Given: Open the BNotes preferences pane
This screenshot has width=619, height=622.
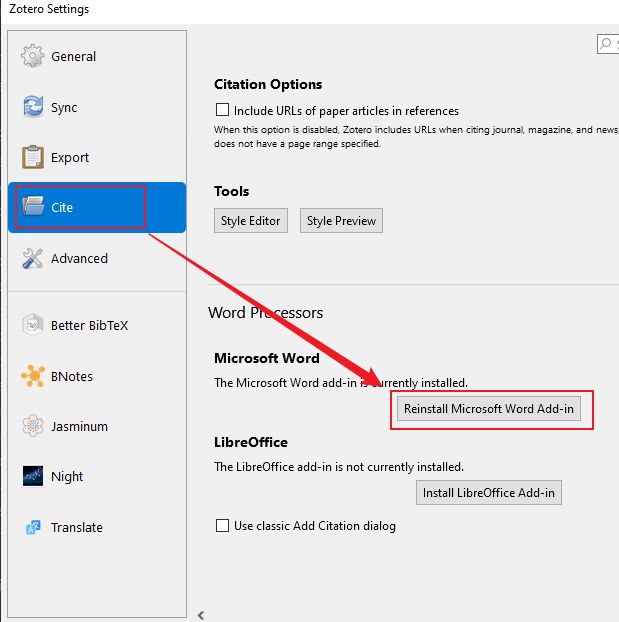Looking at the screenshot, I should tap(97, 376).
